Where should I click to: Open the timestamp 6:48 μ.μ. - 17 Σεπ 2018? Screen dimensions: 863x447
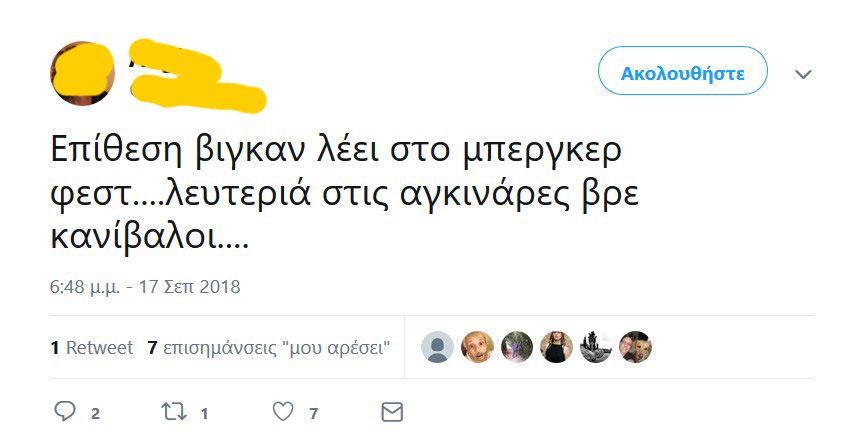[145, 287]
